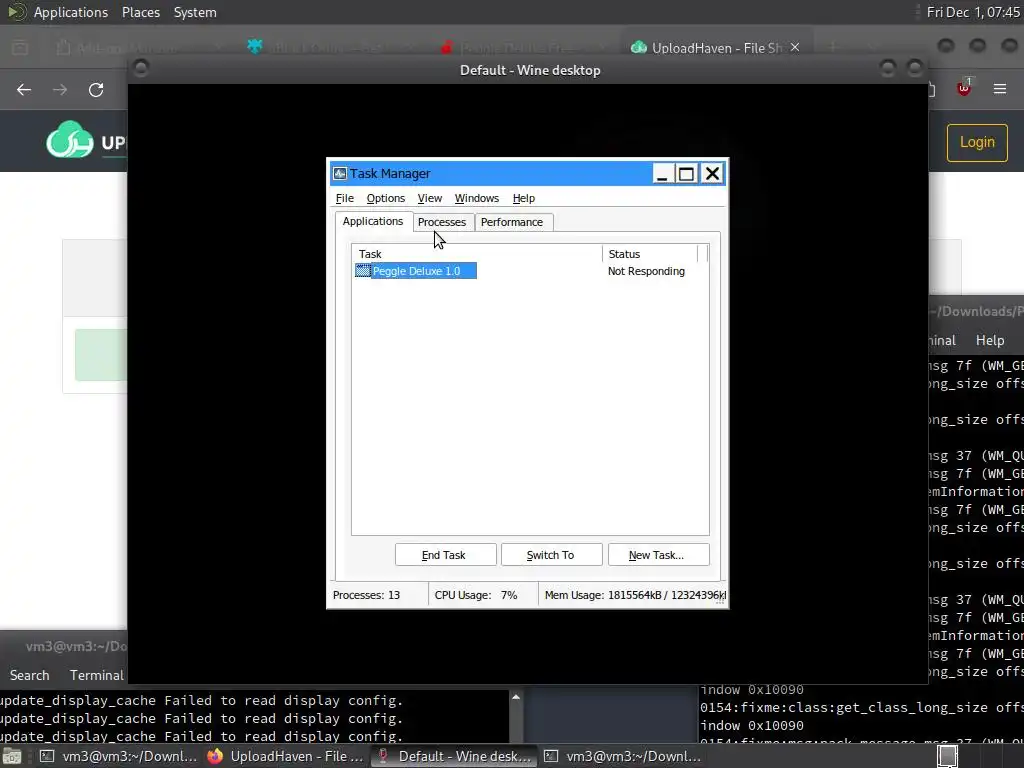Click the Wine desktop window menu button at left
The height and width of the screenshot is (768, 1024).
pos(140,67)
